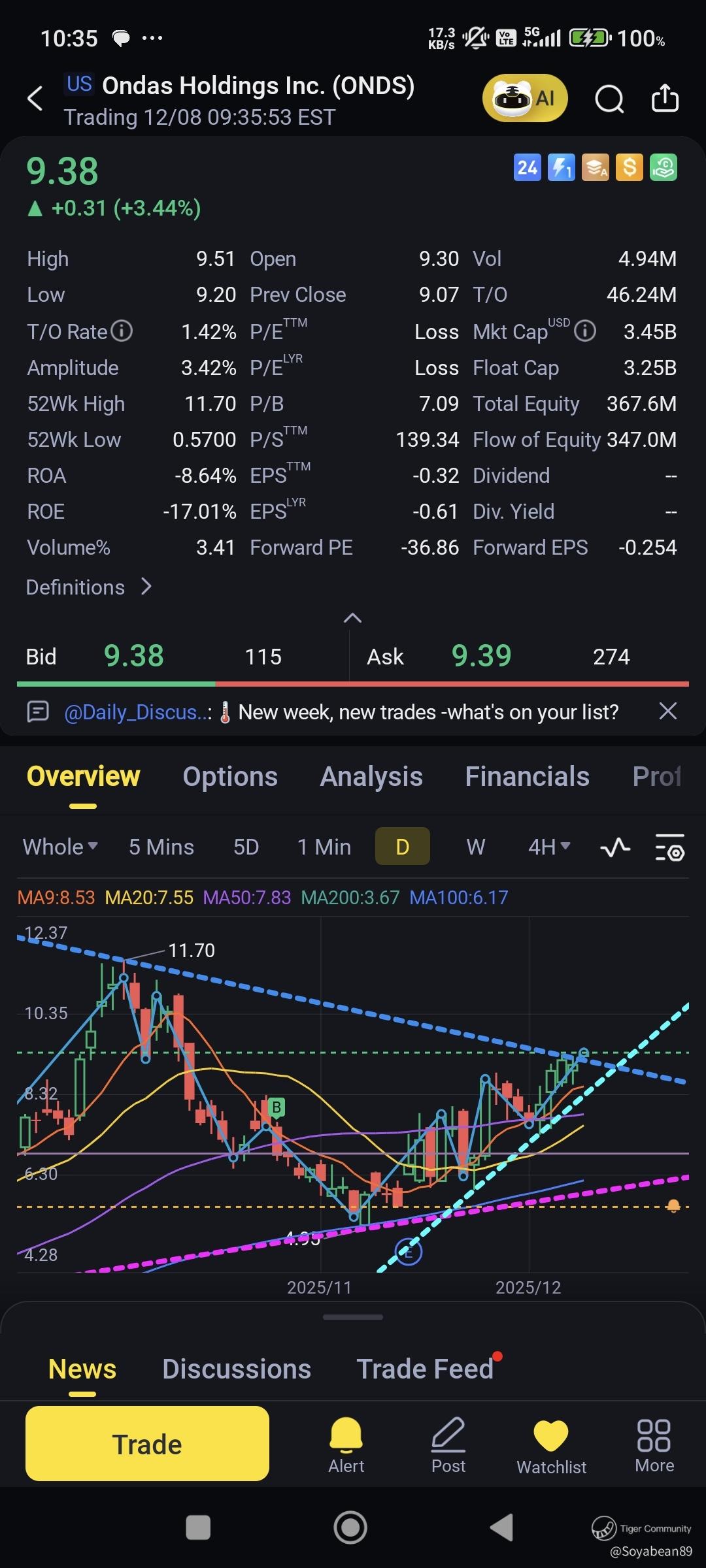Open Definitions link
The height and width of the screenshot is (1568, 706).
click(x=89, y=587)
